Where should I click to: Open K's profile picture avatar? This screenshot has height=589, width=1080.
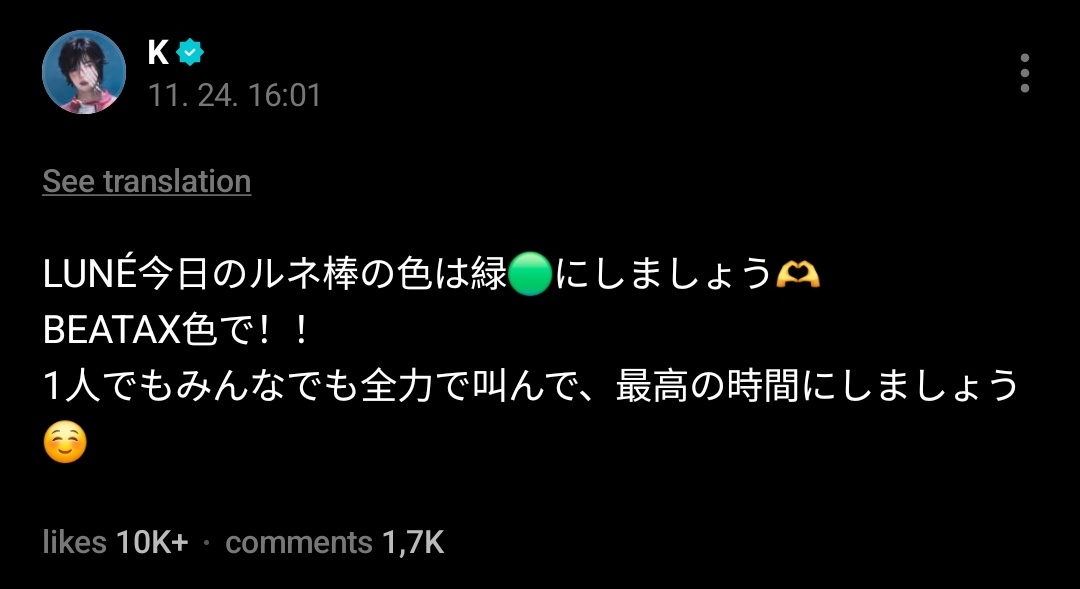click(84, 72)
